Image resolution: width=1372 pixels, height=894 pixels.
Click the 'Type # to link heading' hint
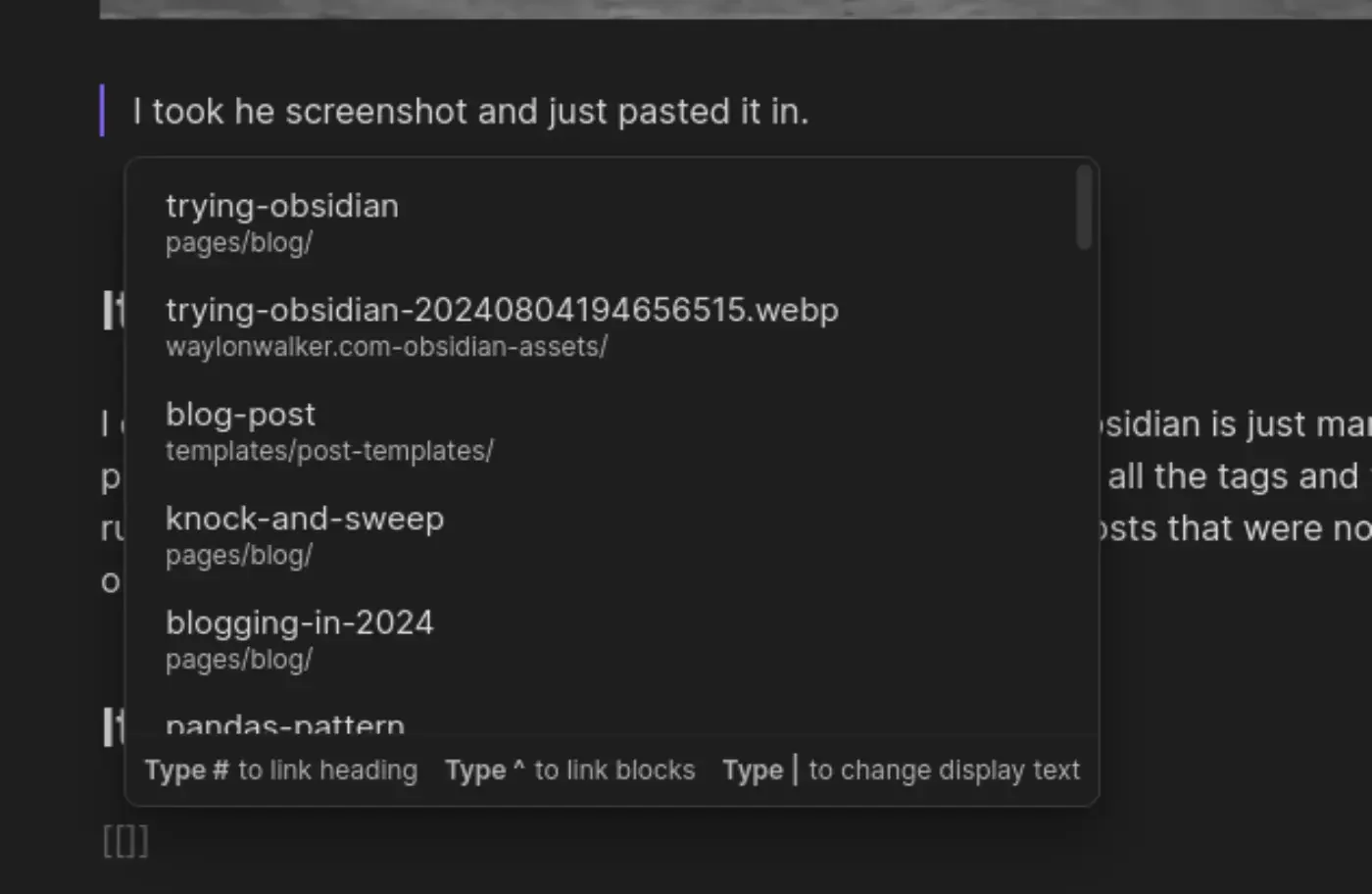click(281, 770)
